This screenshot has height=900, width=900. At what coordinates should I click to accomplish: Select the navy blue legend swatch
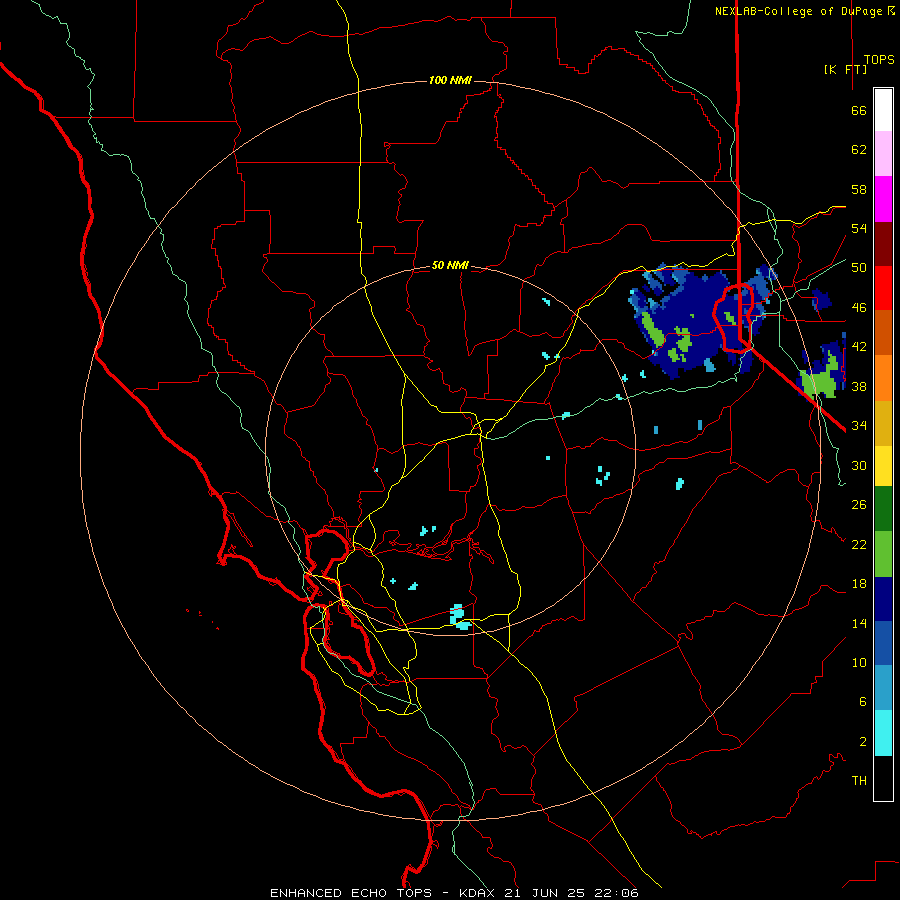[883, 599]
